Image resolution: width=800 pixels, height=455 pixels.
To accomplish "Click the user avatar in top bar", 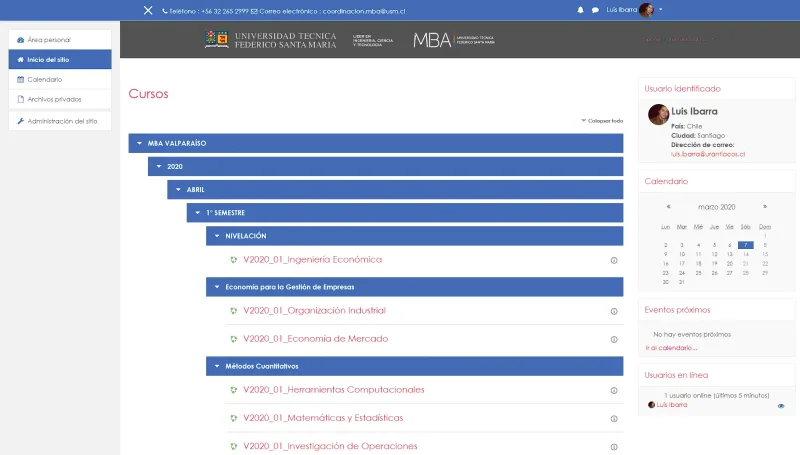I will coord(646,10).
